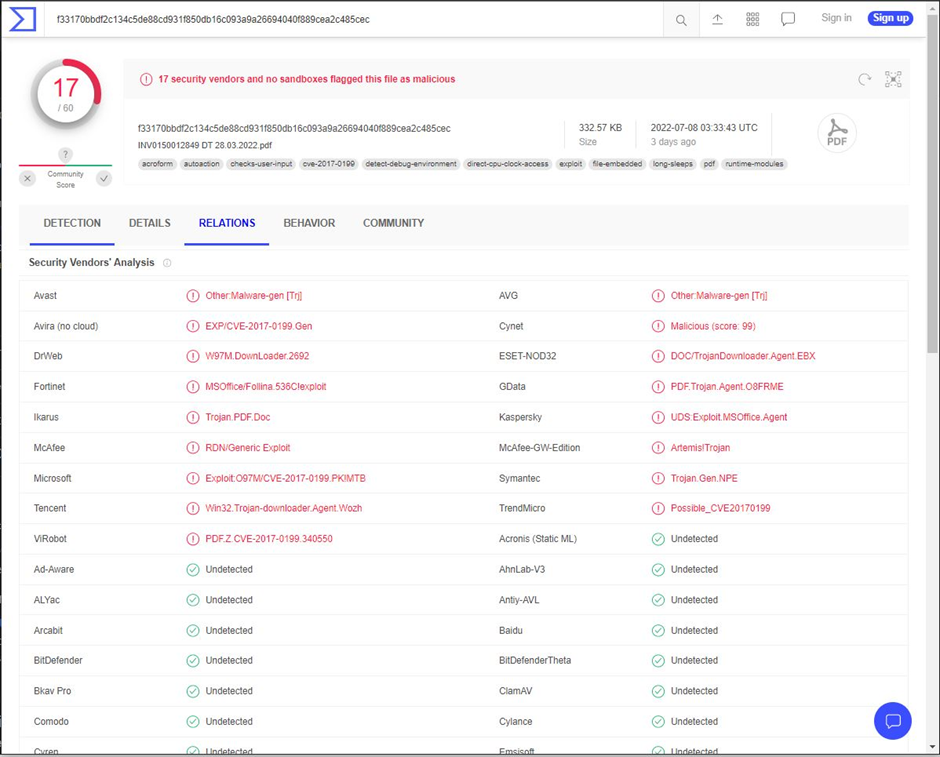
Task: Click the direct-cpu-clock-access tag
Action: tap(507, 164)
